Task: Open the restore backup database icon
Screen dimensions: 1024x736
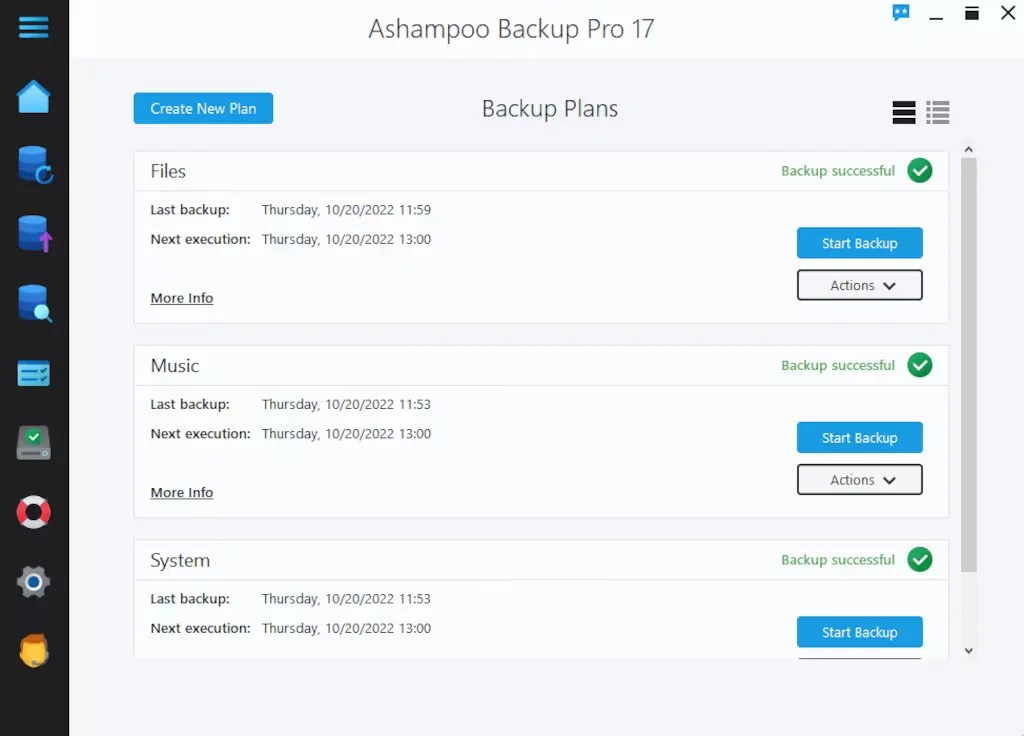Action: [34, 165]
